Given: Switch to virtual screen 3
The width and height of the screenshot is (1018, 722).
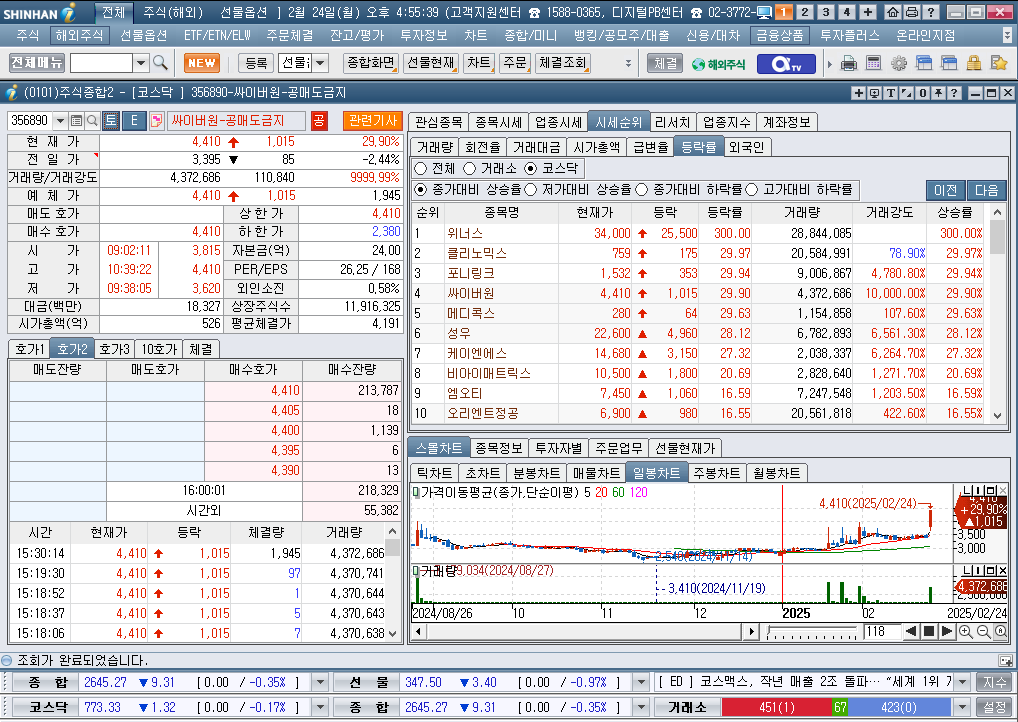Looking at the screenshot, I should [826, 12].
